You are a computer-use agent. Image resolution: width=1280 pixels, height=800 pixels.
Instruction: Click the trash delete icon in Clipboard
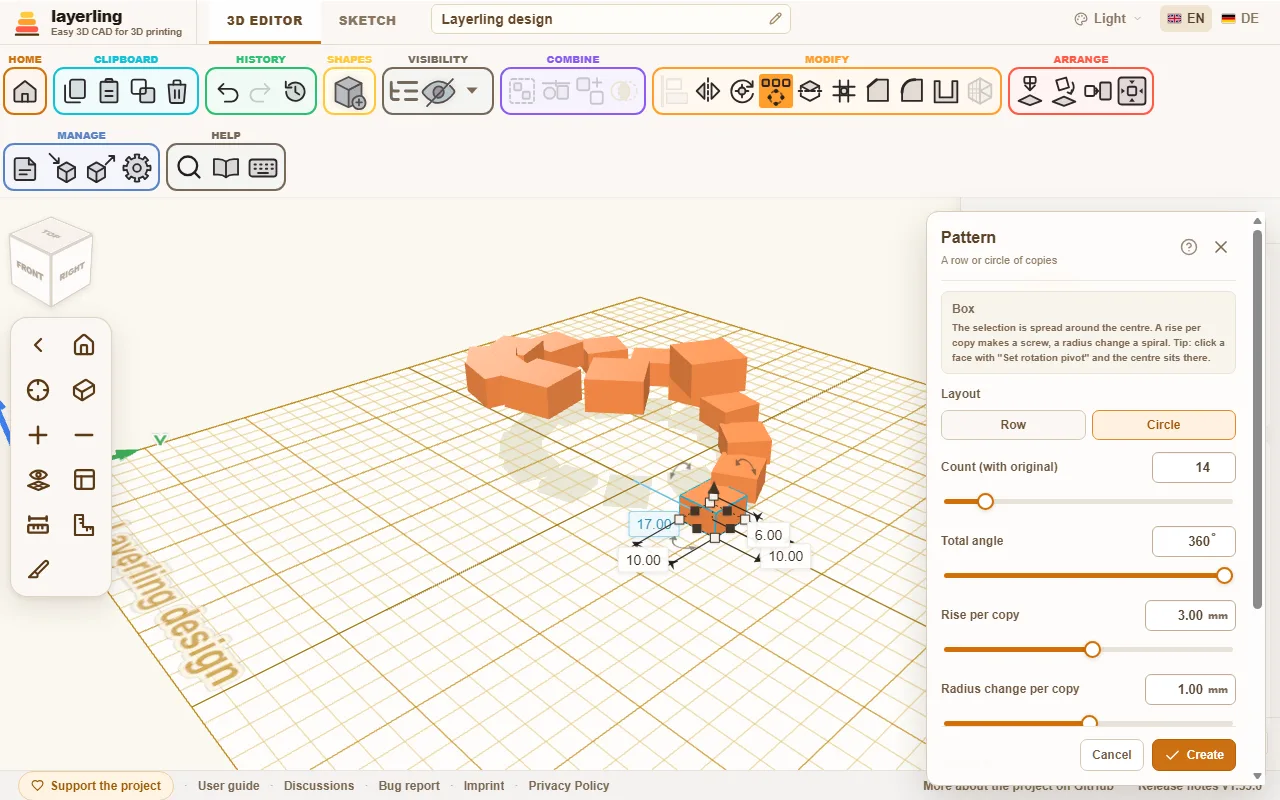177,92
